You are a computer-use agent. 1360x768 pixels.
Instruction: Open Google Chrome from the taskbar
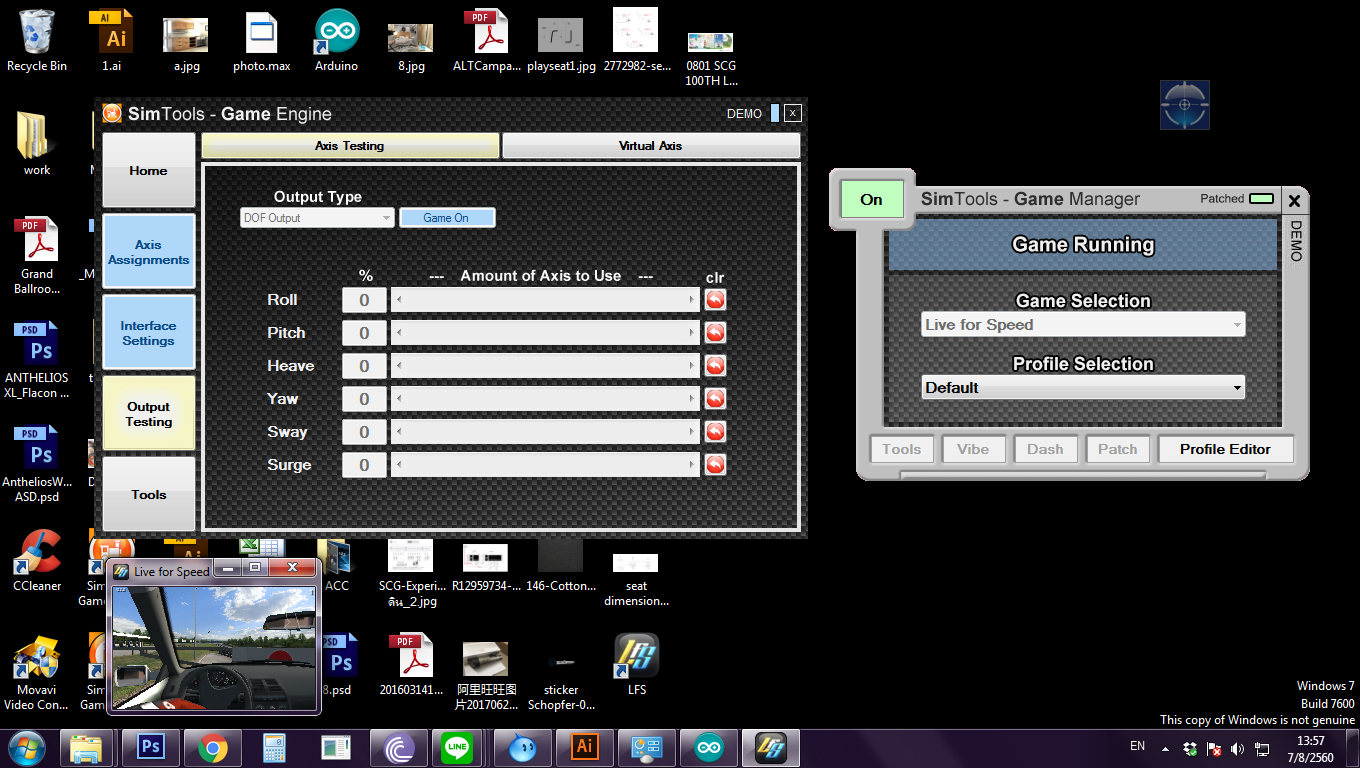point(212,747)
